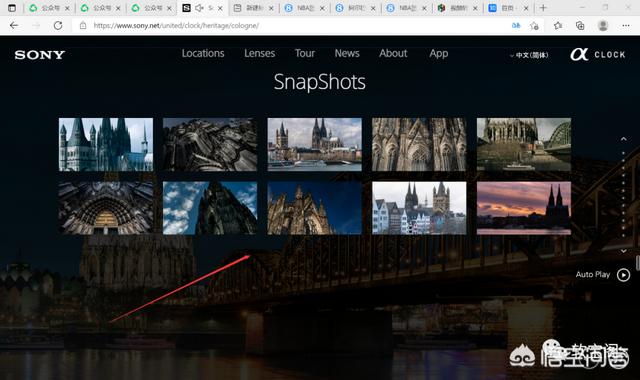The image size is (640, 380).
Task: Open the News menu item
Action: (347, 53)
